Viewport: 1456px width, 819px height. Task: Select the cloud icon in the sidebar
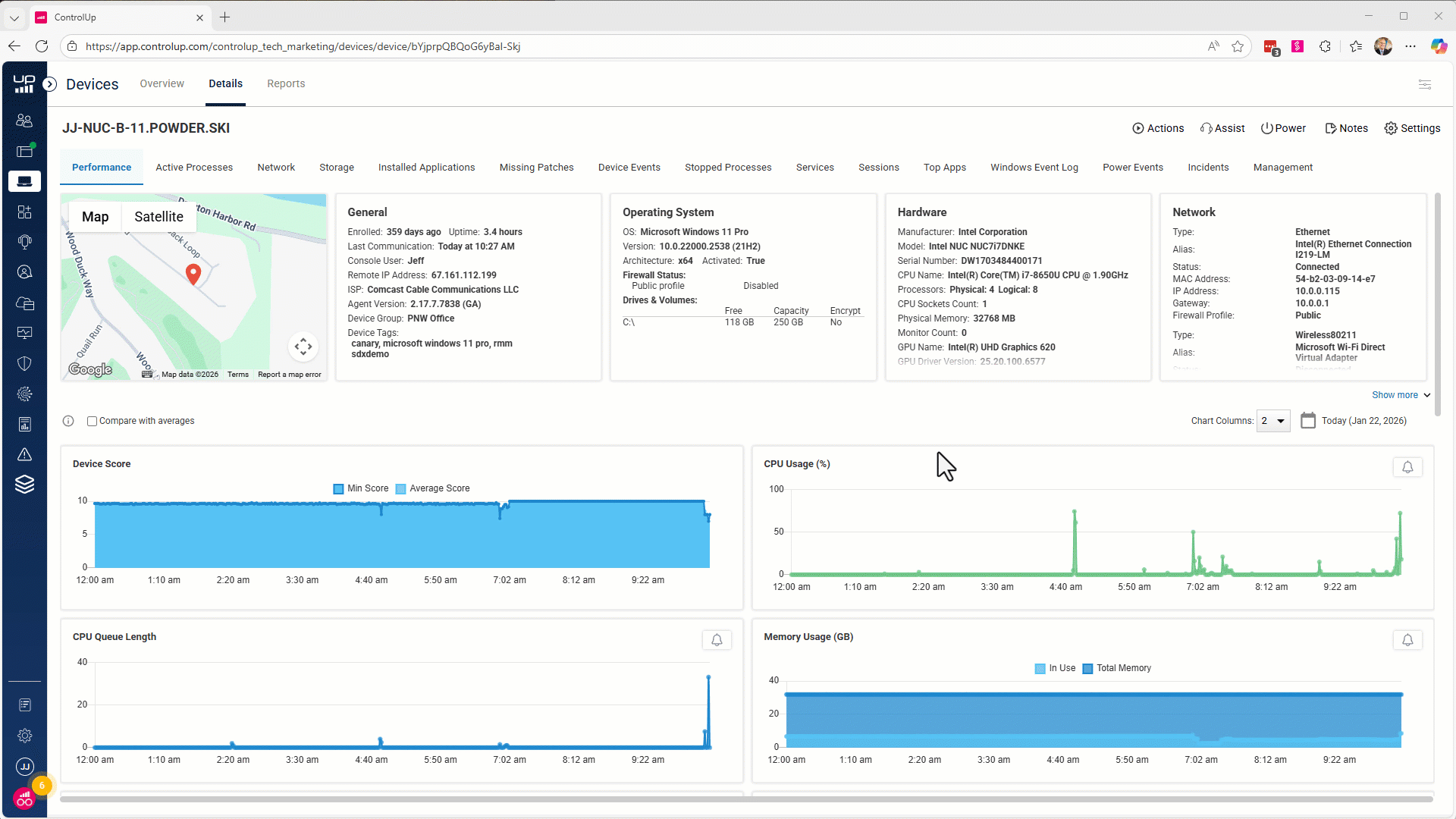coord(24,303)
